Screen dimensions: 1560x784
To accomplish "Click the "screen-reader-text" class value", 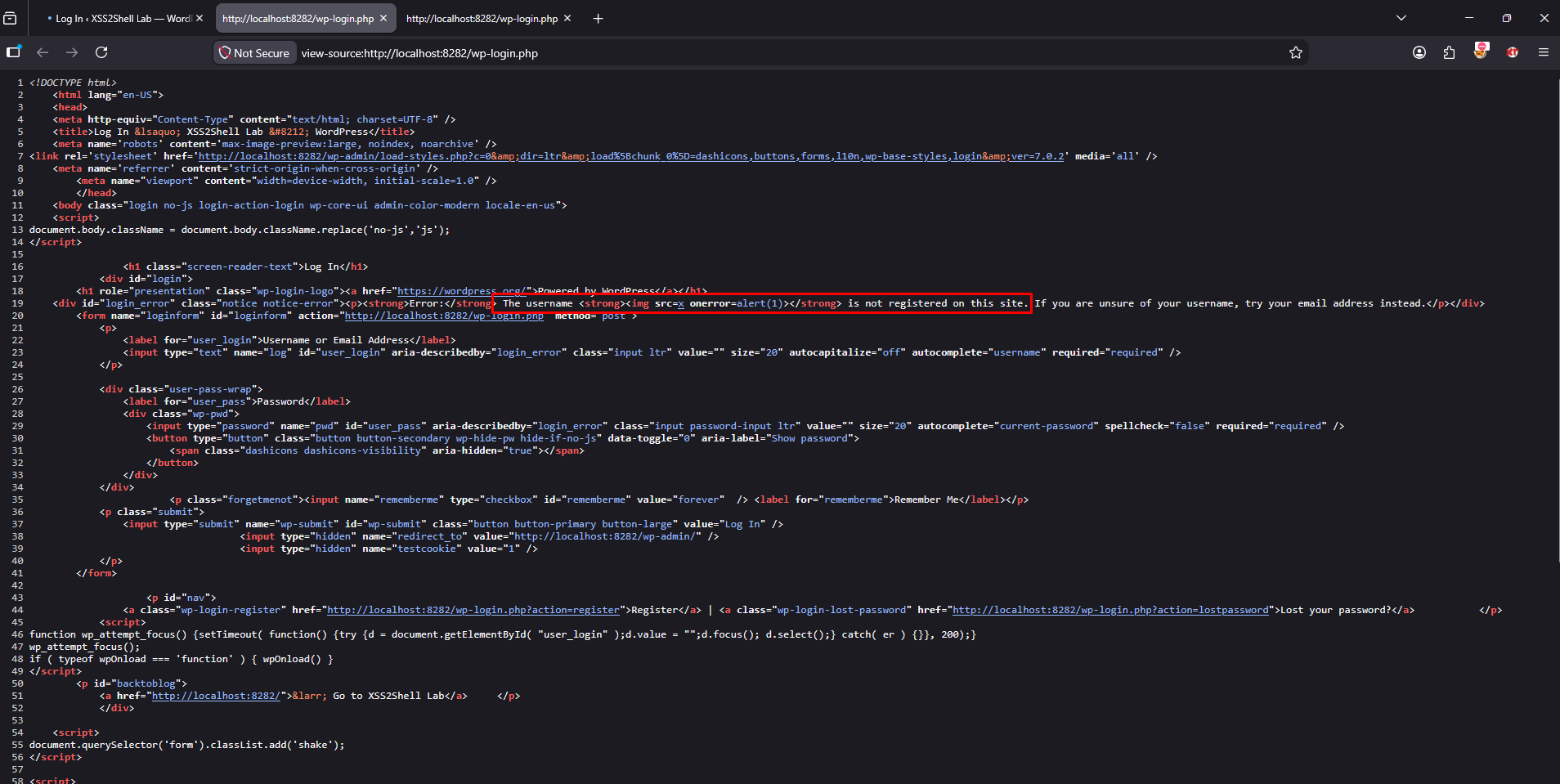I will (x=240, y=267).
